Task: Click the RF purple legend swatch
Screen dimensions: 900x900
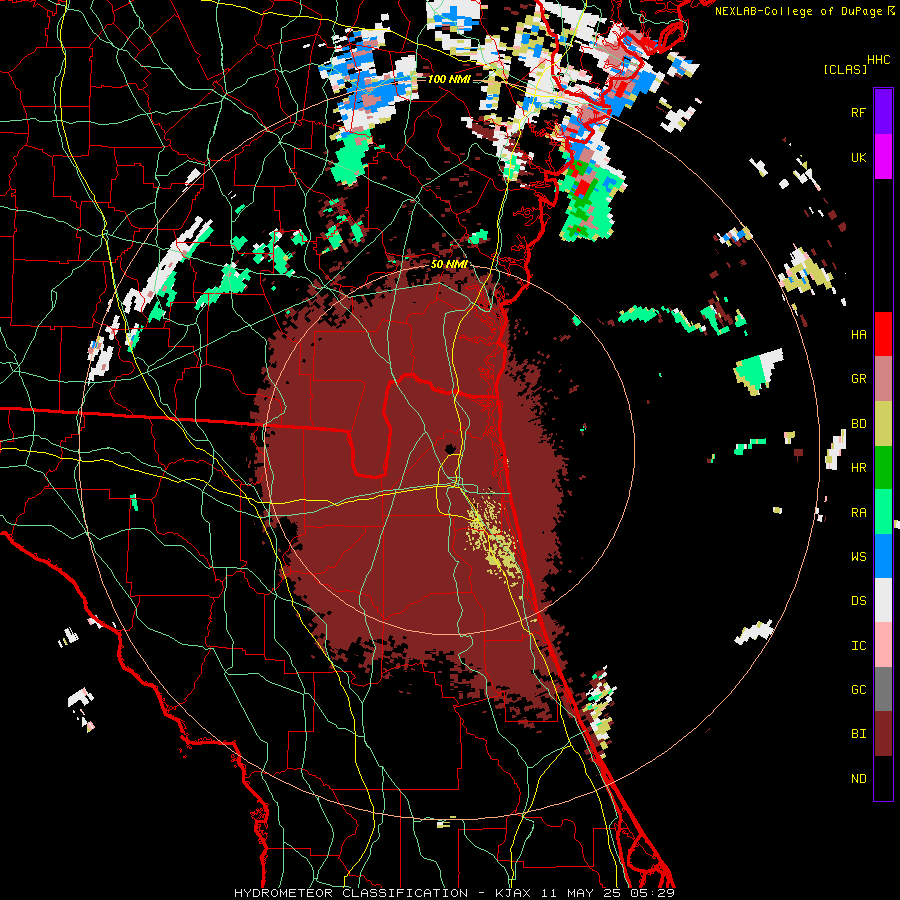Action: tap(883, 112)
